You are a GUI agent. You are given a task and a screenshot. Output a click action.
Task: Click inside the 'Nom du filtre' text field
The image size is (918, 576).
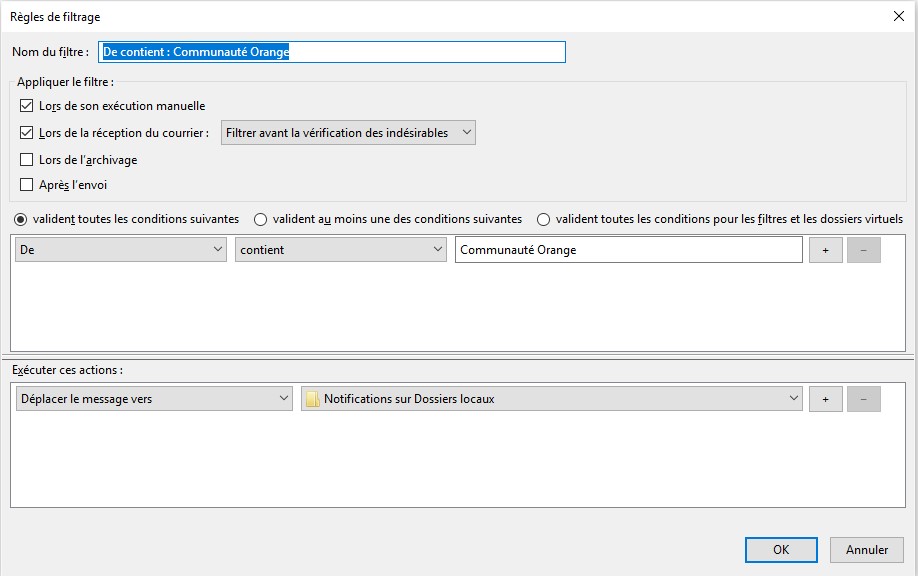coord(330,51)
